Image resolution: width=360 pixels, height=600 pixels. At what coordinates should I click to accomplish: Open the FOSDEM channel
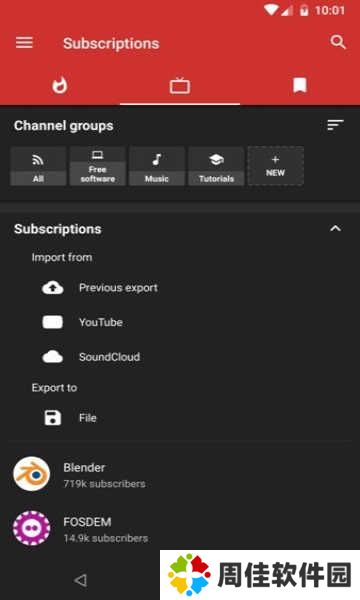click(x=180, y=529)
